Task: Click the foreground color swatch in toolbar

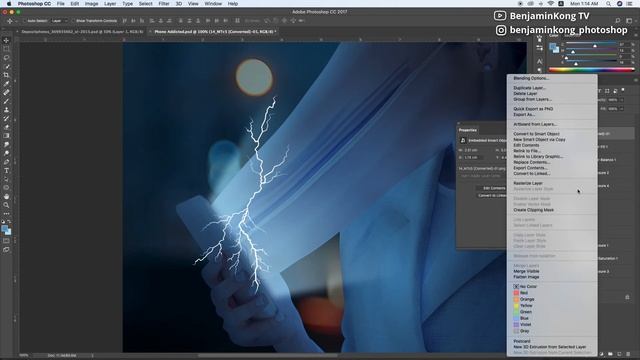Action: (x=5, y=229)
